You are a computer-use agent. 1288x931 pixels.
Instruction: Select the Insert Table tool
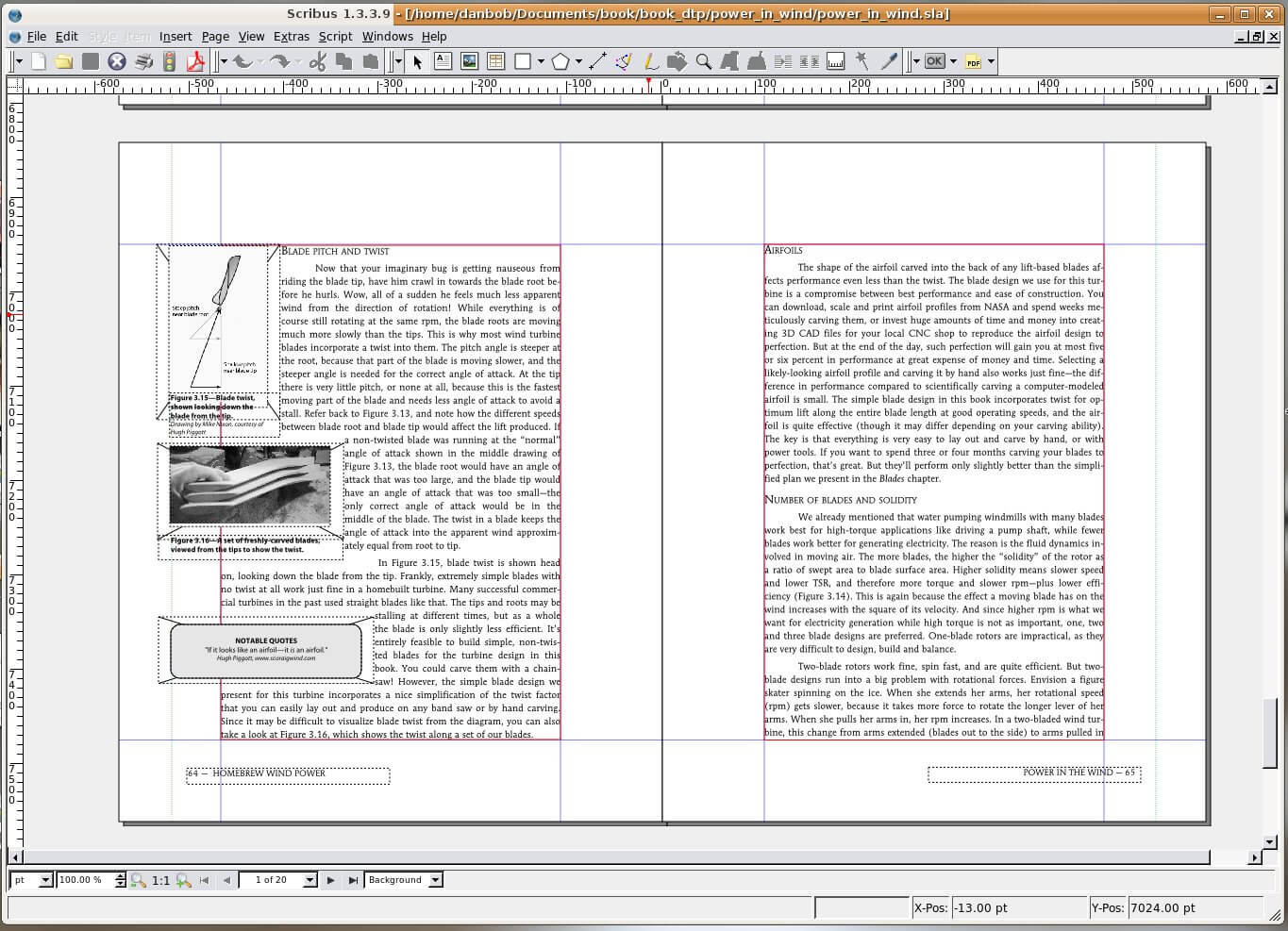pos(496,61)
